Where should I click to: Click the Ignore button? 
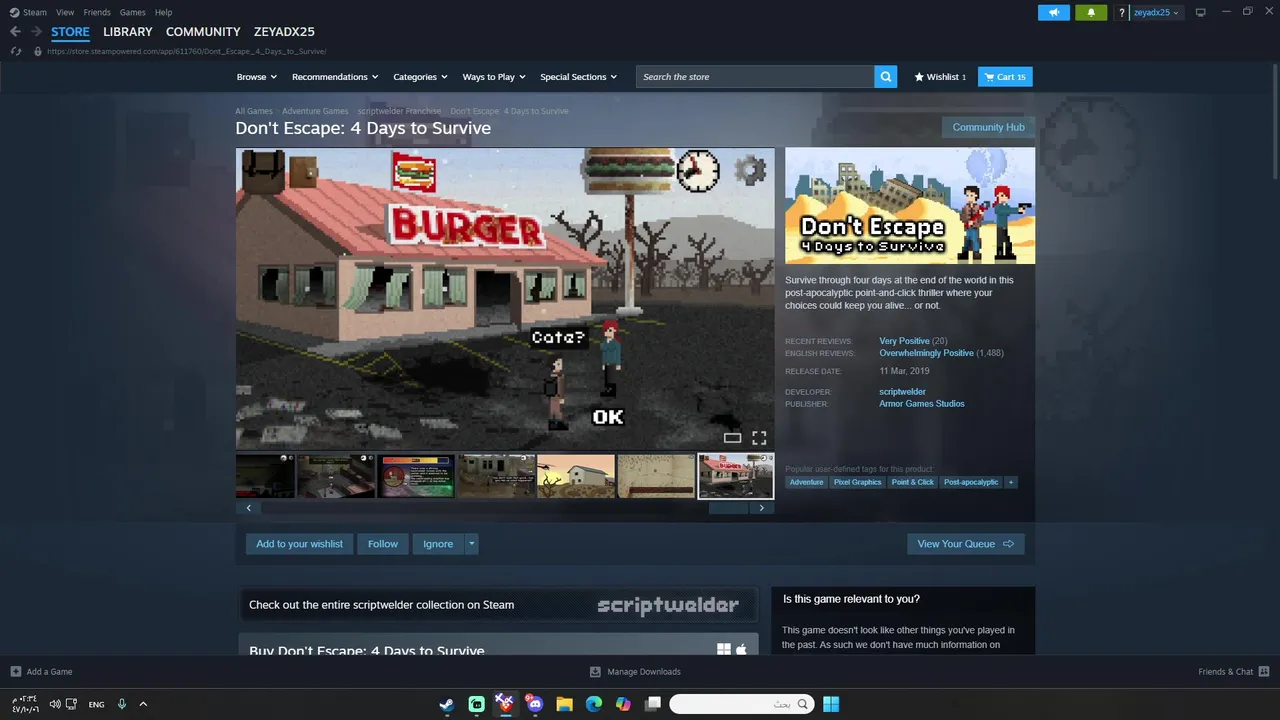coord(438,544)
